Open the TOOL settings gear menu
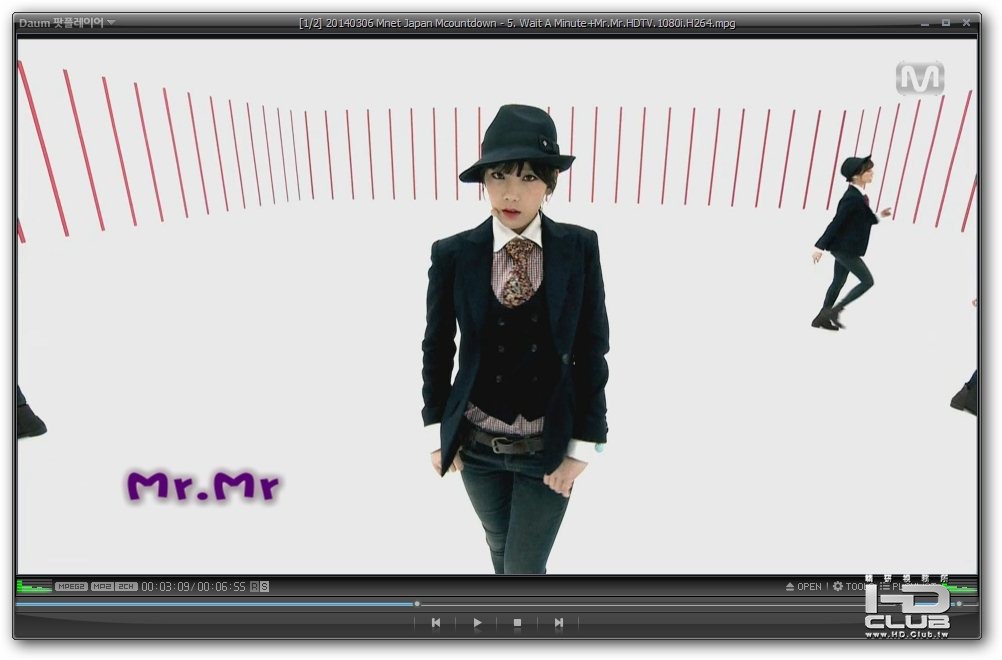 click(849, 587)
